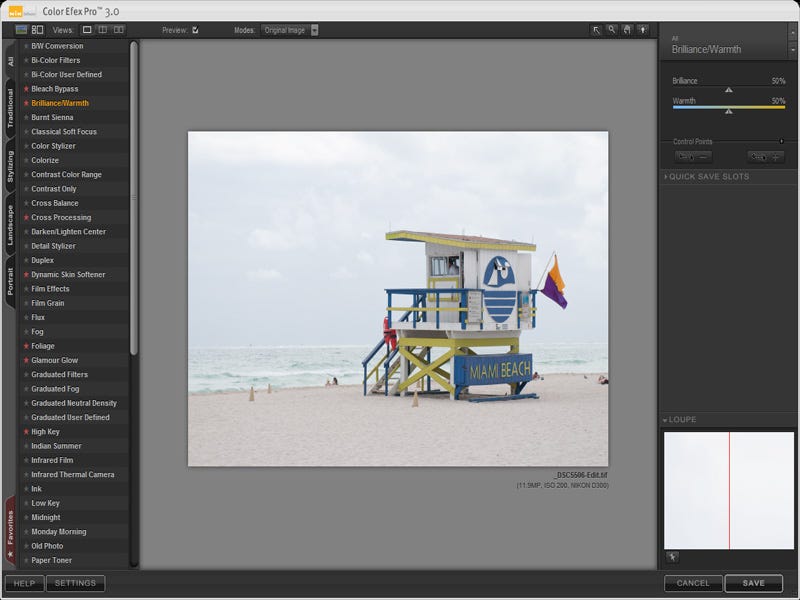The height and width of the screenshot is (600, 800).
Task: Open the Settings button
Action: click(76, 583)
